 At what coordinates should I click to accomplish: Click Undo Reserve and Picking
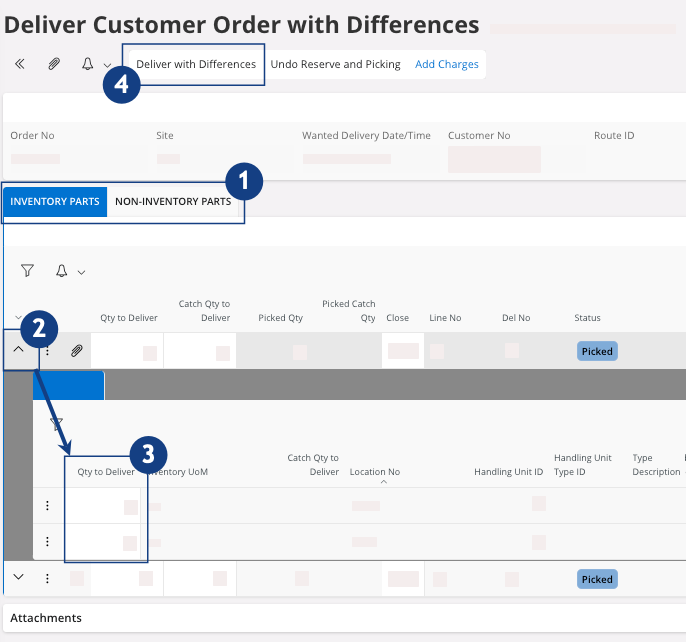[335, 64]
